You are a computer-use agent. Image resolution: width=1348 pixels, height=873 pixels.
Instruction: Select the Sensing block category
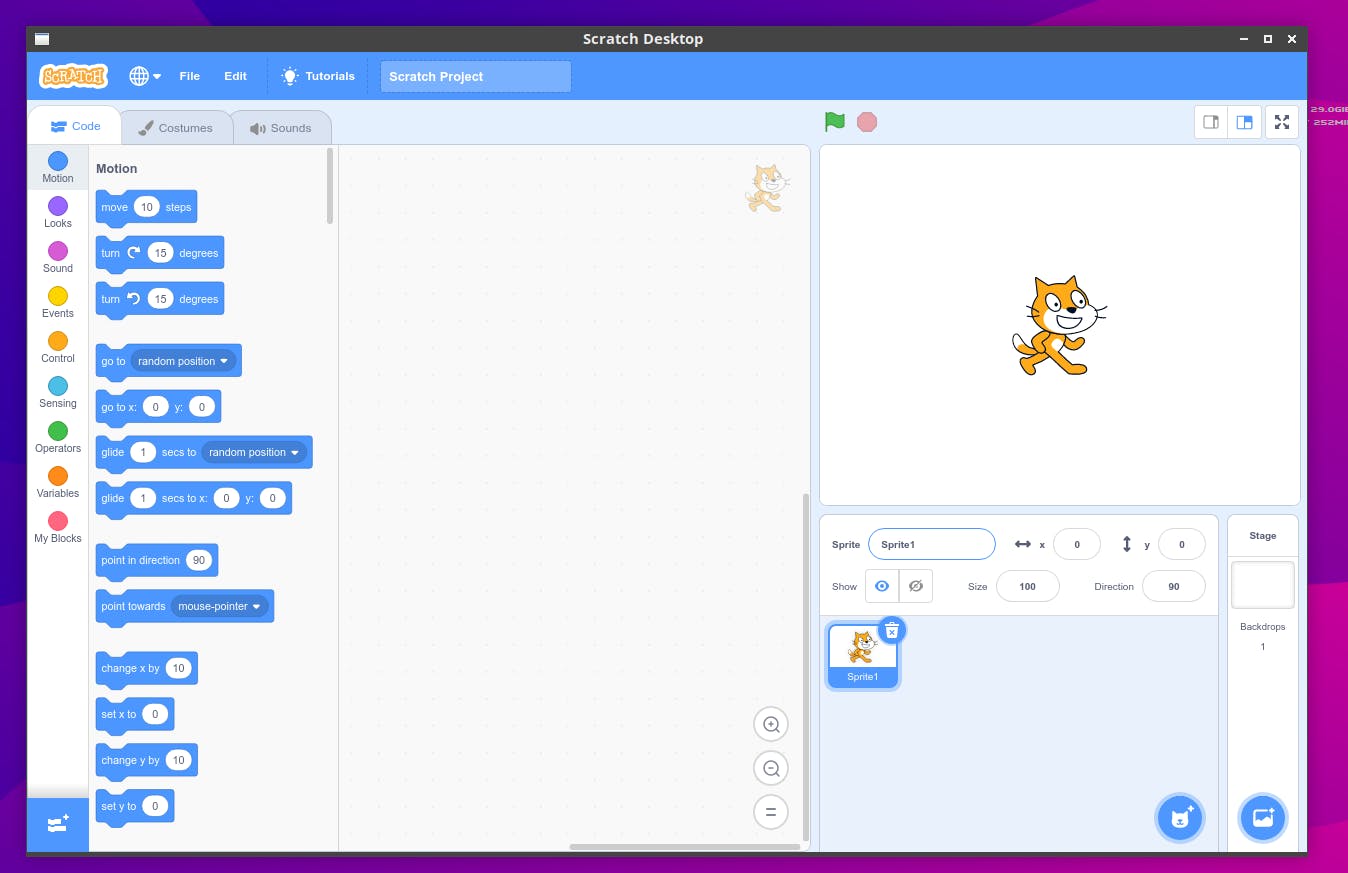pos(58,392)
